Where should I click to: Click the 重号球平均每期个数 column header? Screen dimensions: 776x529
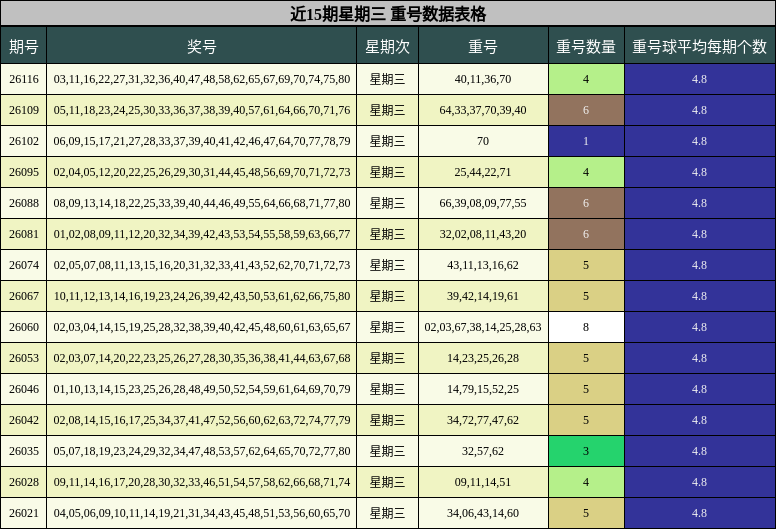pos(700,45)
